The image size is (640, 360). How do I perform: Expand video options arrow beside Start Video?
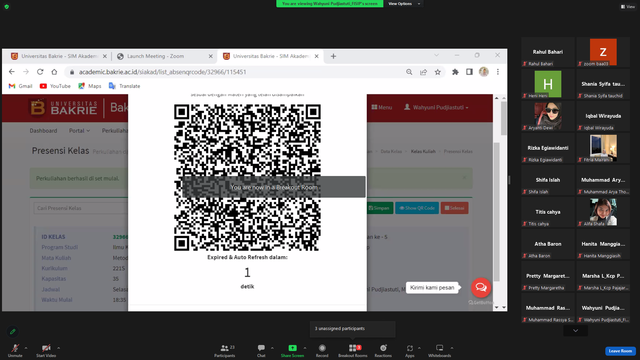click(59, 348)
